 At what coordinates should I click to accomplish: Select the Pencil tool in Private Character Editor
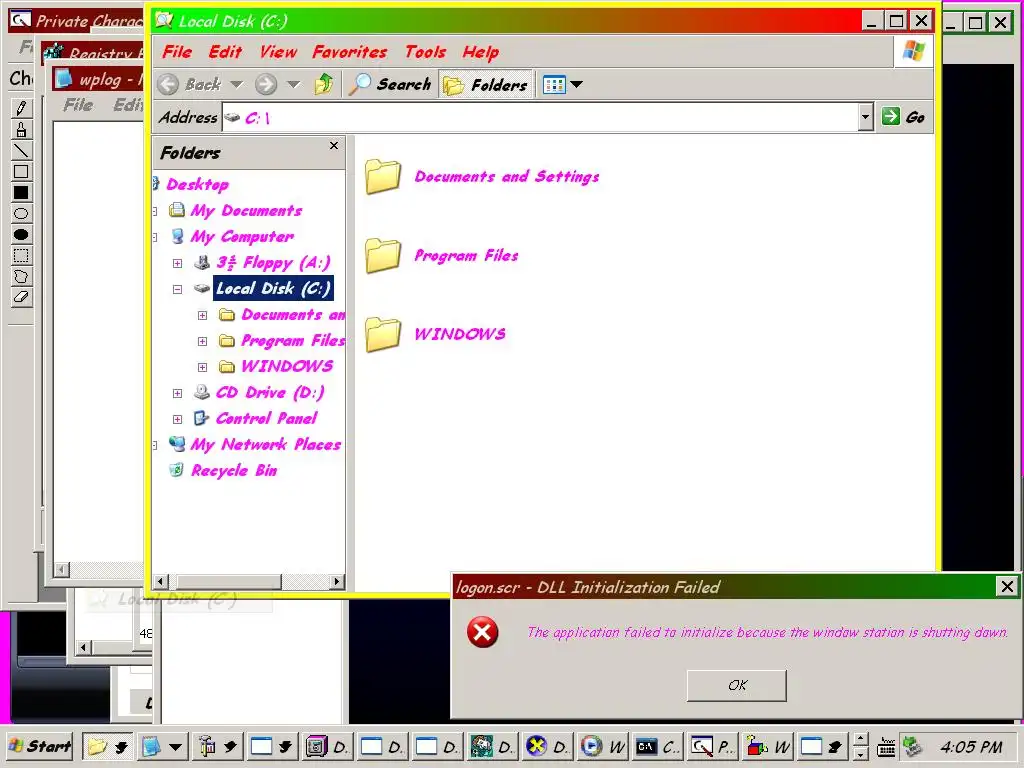click(21, 108)
